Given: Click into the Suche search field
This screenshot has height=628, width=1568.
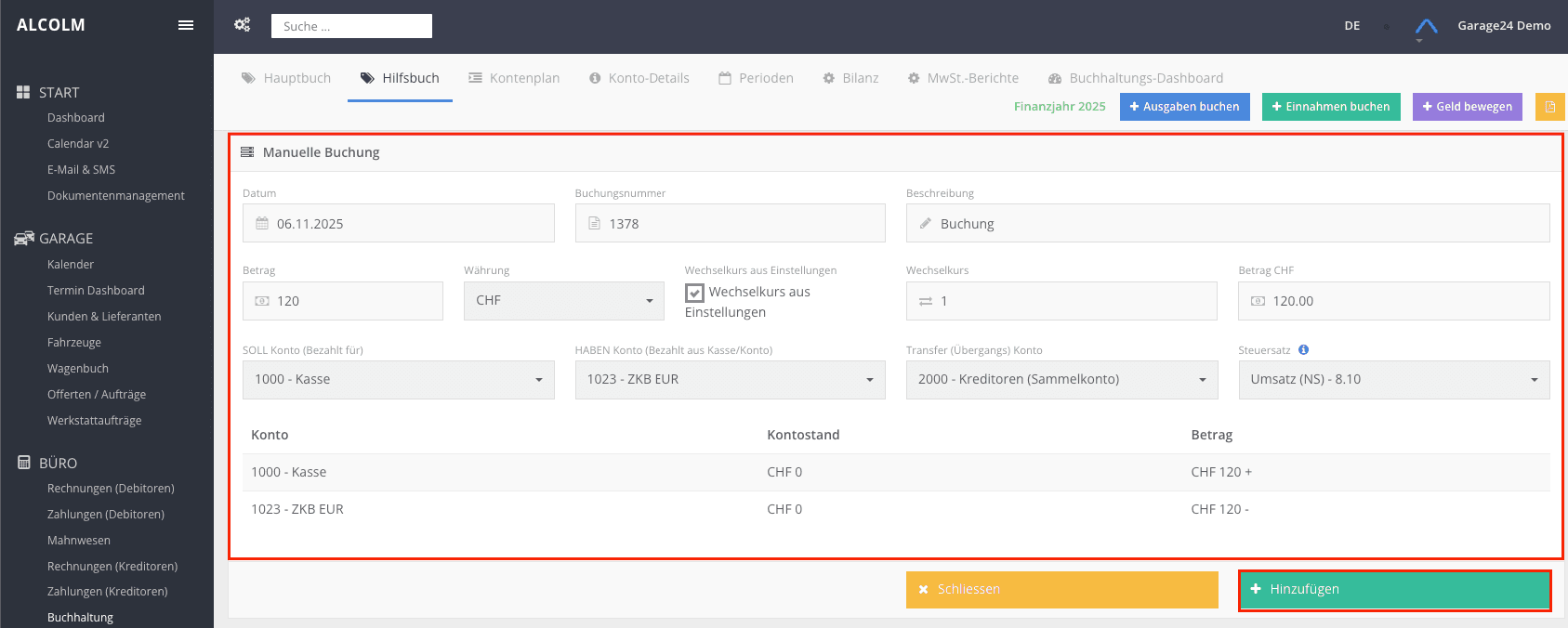Looking at the screenshot, I should 351,26.
